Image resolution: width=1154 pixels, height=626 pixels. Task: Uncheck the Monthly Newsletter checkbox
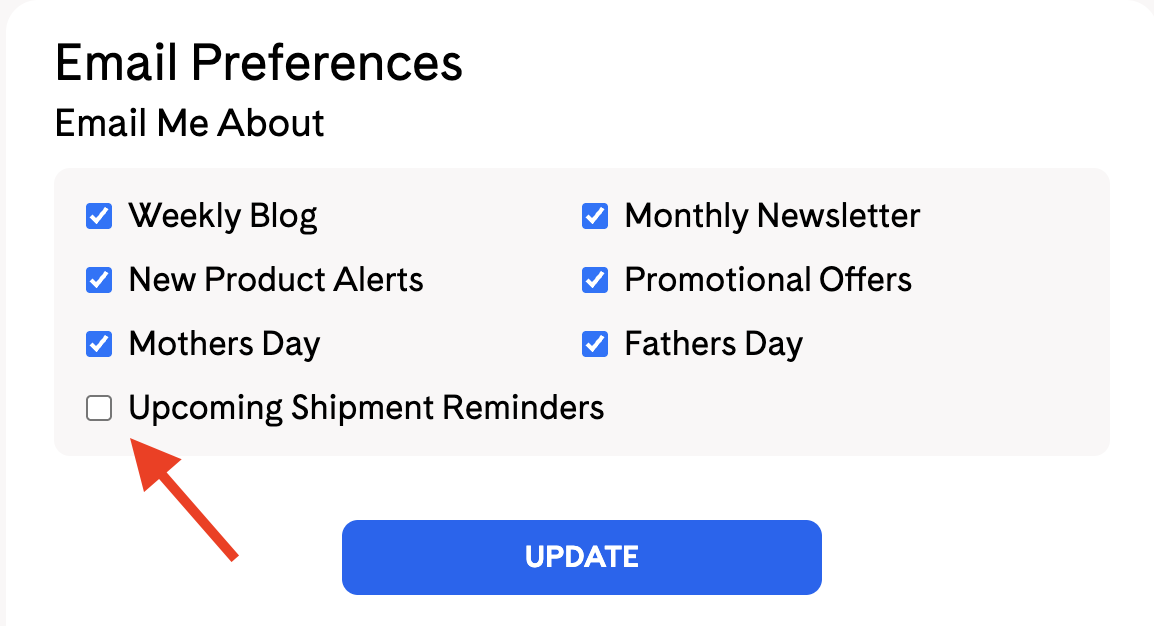click(595, 216)
